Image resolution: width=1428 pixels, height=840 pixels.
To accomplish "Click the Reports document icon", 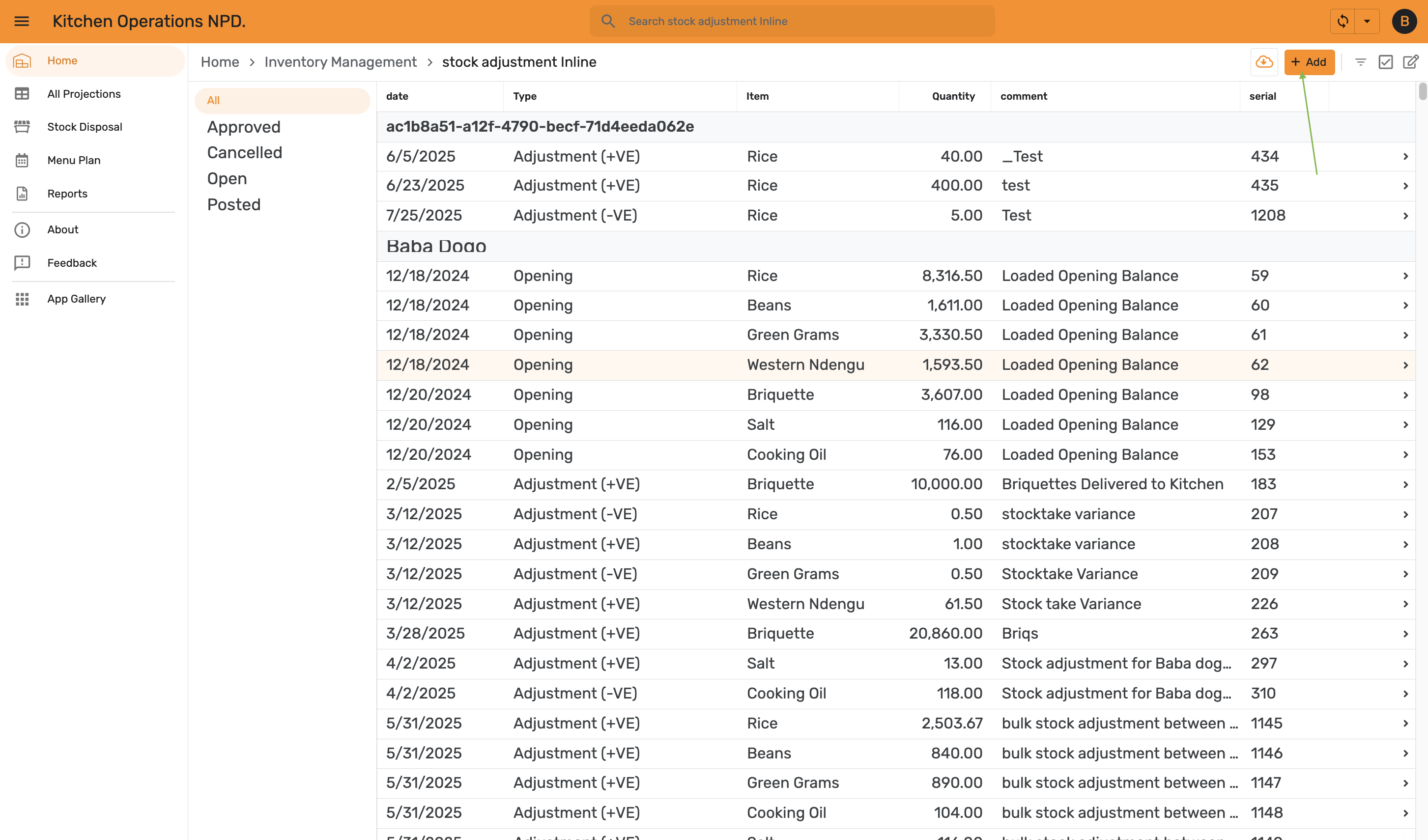I will click(22, 194).
